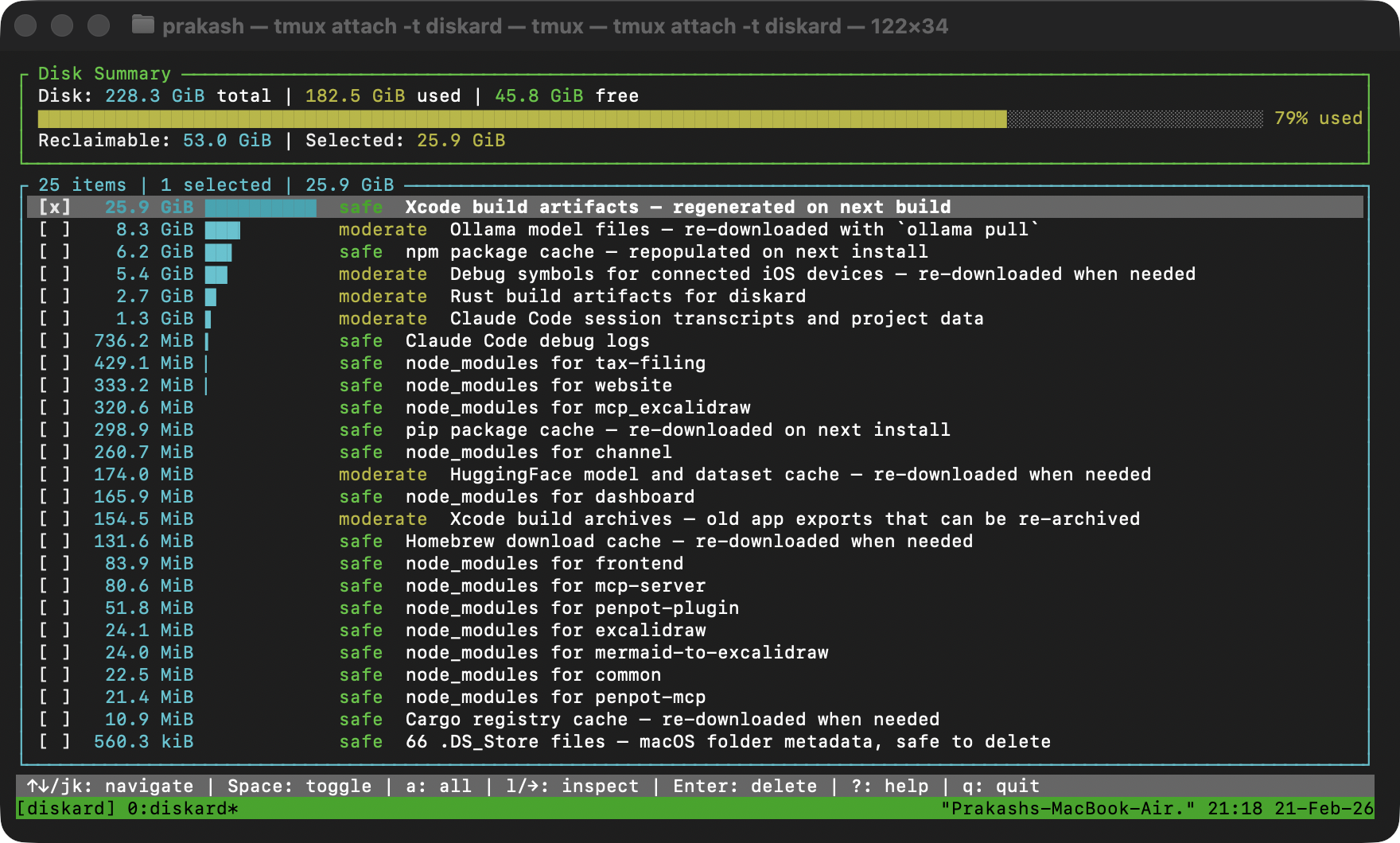The width and height of the screenshot is (1400, 843).
Task: Click the 21:18 time in tmux status
Action: pos(1235,808)
